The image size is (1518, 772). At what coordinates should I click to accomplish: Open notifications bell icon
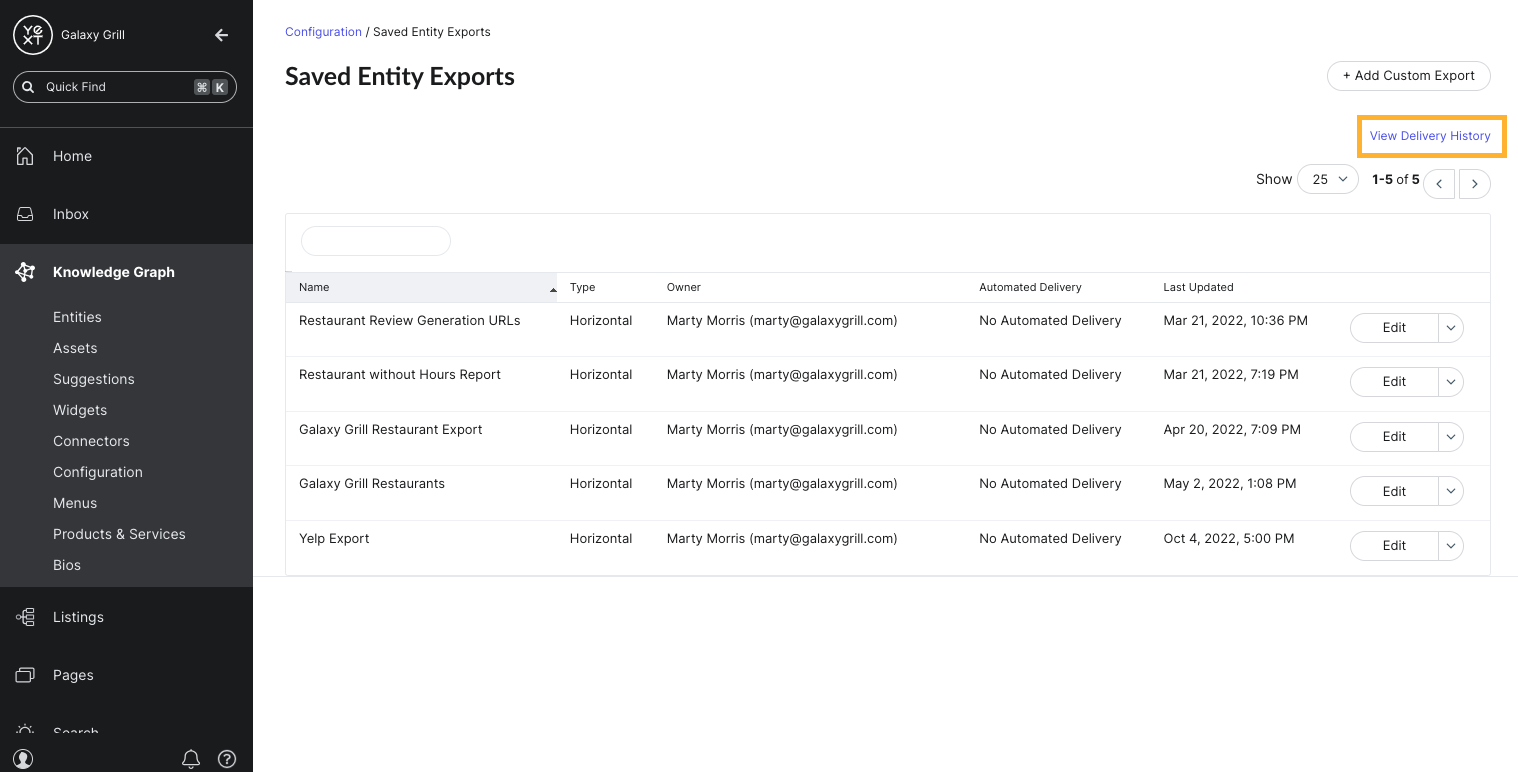(x=191, y=759)
